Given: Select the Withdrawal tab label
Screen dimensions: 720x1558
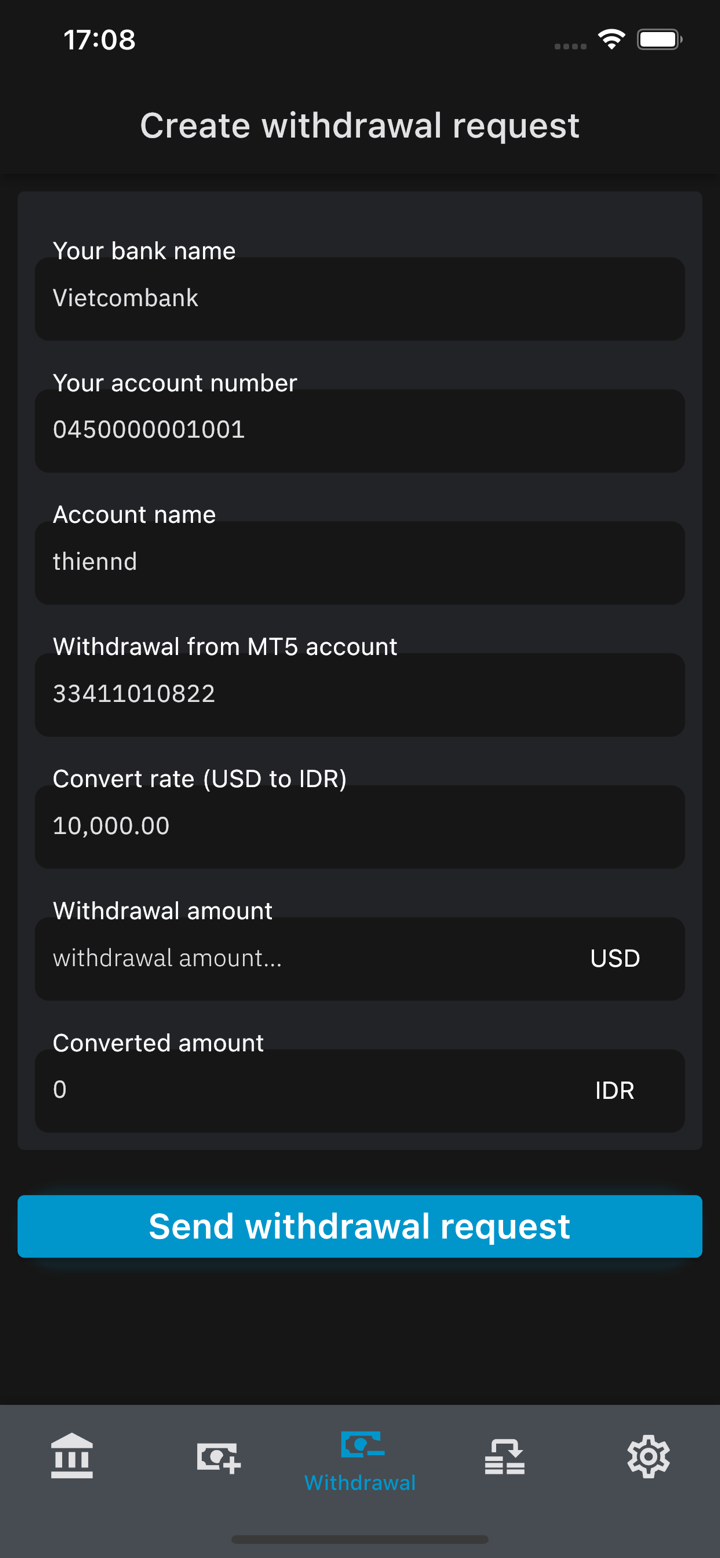Looking at the screenshot, I should (x=360, y=1483).
